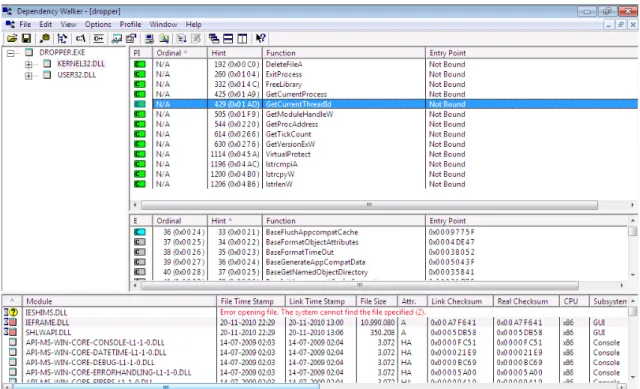The image size is (640, 389).
Task: Click the Tile Horizontally toolbar icon
Action: 228,38
